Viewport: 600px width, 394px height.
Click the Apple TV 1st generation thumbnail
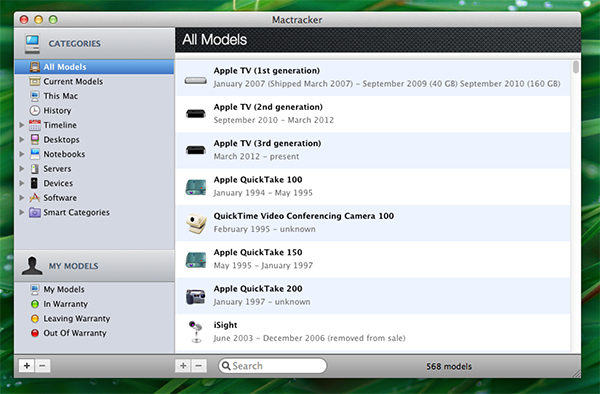tap(196, 80)
